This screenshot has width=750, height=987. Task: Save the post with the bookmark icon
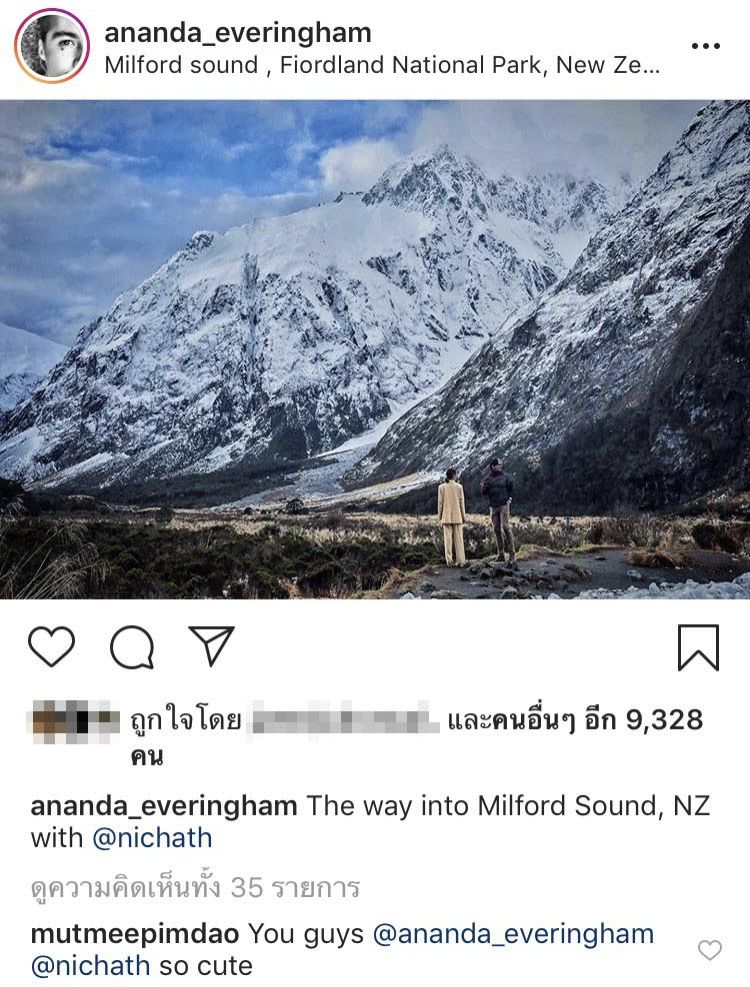698,647
